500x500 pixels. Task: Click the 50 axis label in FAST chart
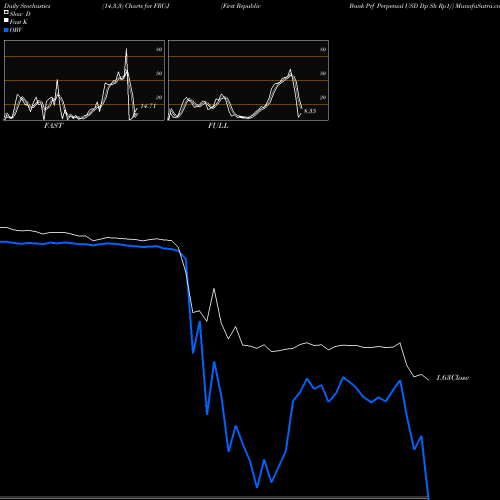click(159, 73)
